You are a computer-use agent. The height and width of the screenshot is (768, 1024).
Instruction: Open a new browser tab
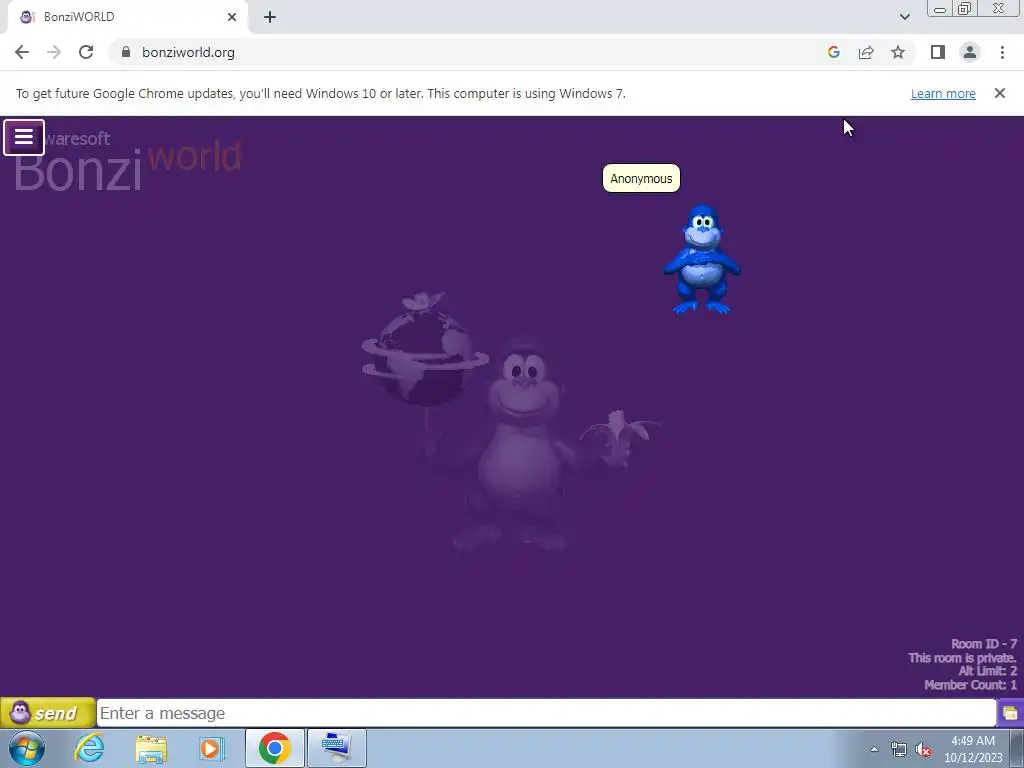pyautogui.click(x=270, y=17)
